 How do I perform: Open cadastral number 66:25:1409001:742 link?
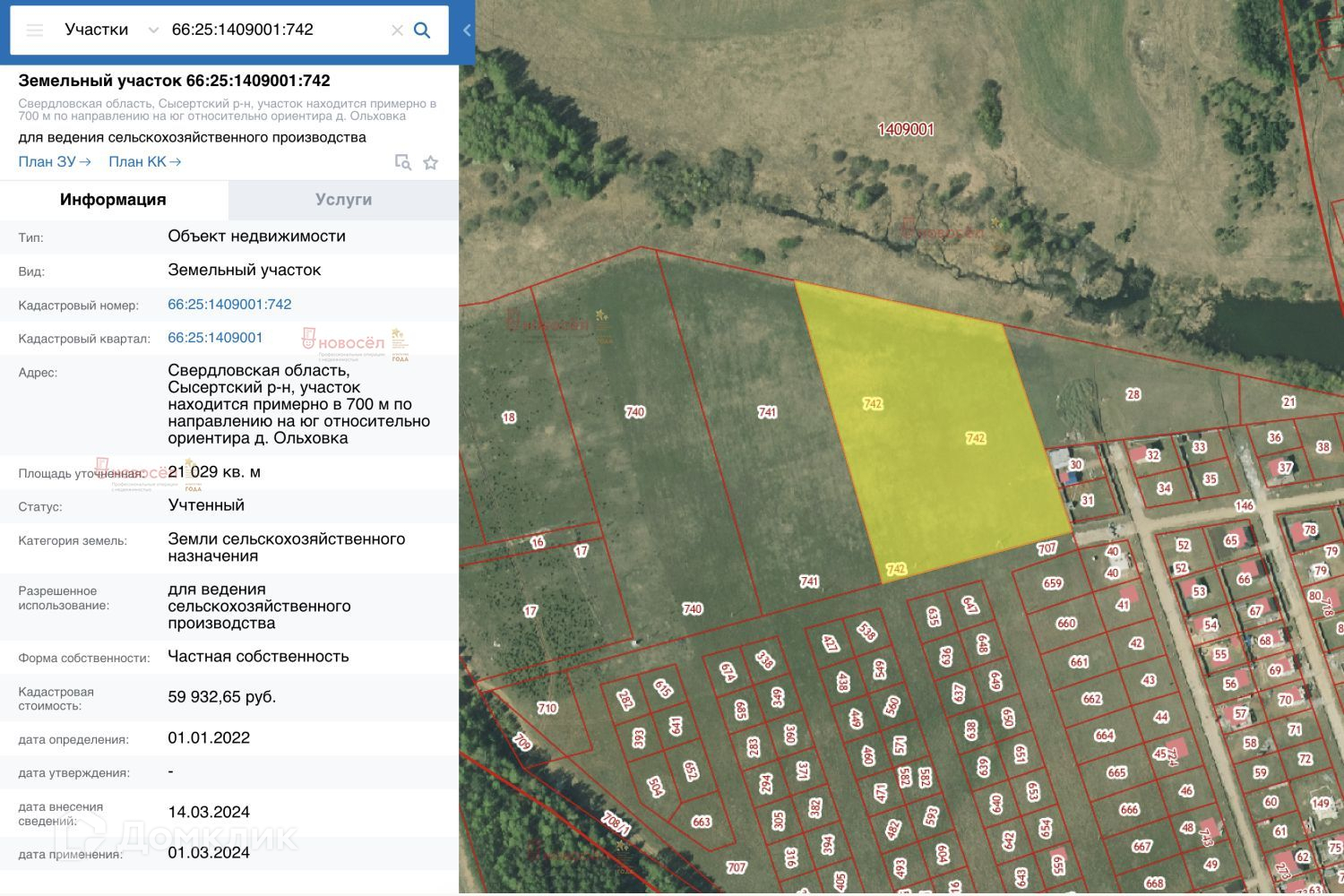pyautogui.click(x=229, y=305)
